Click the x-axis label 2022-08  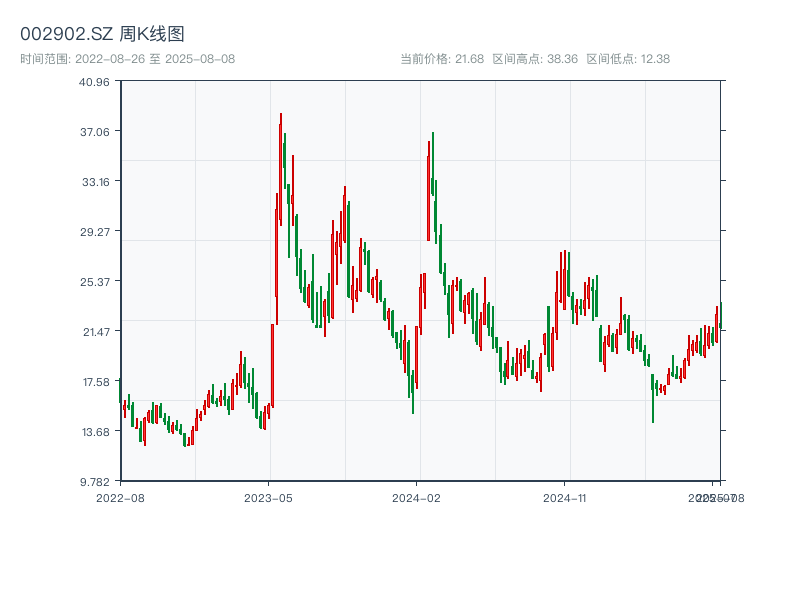coord(120,498)
